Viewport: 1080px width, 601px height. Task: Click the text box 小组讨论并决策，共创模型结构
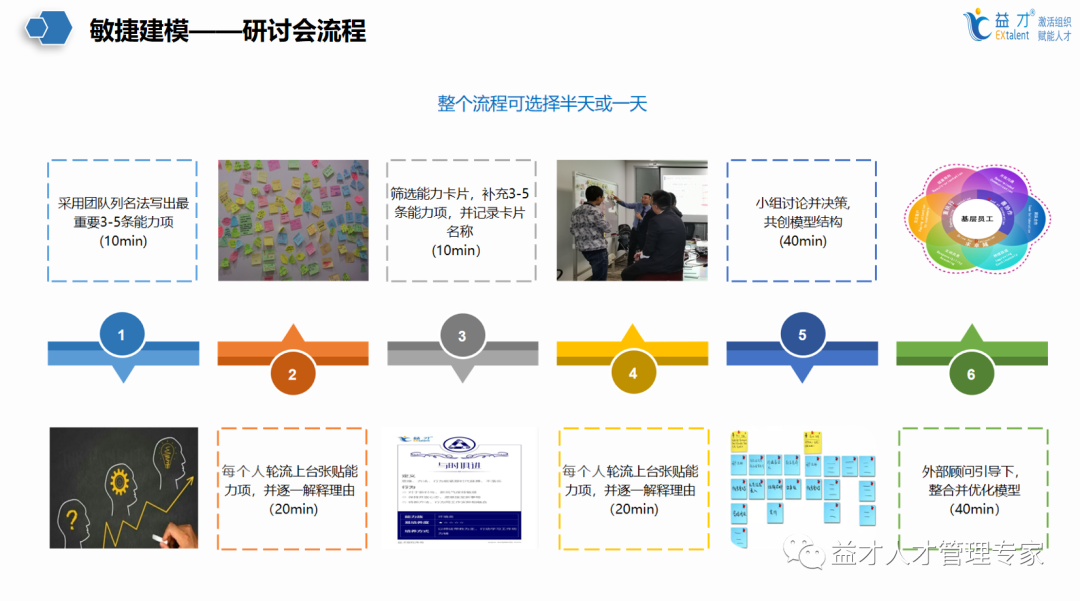point(802,220)
